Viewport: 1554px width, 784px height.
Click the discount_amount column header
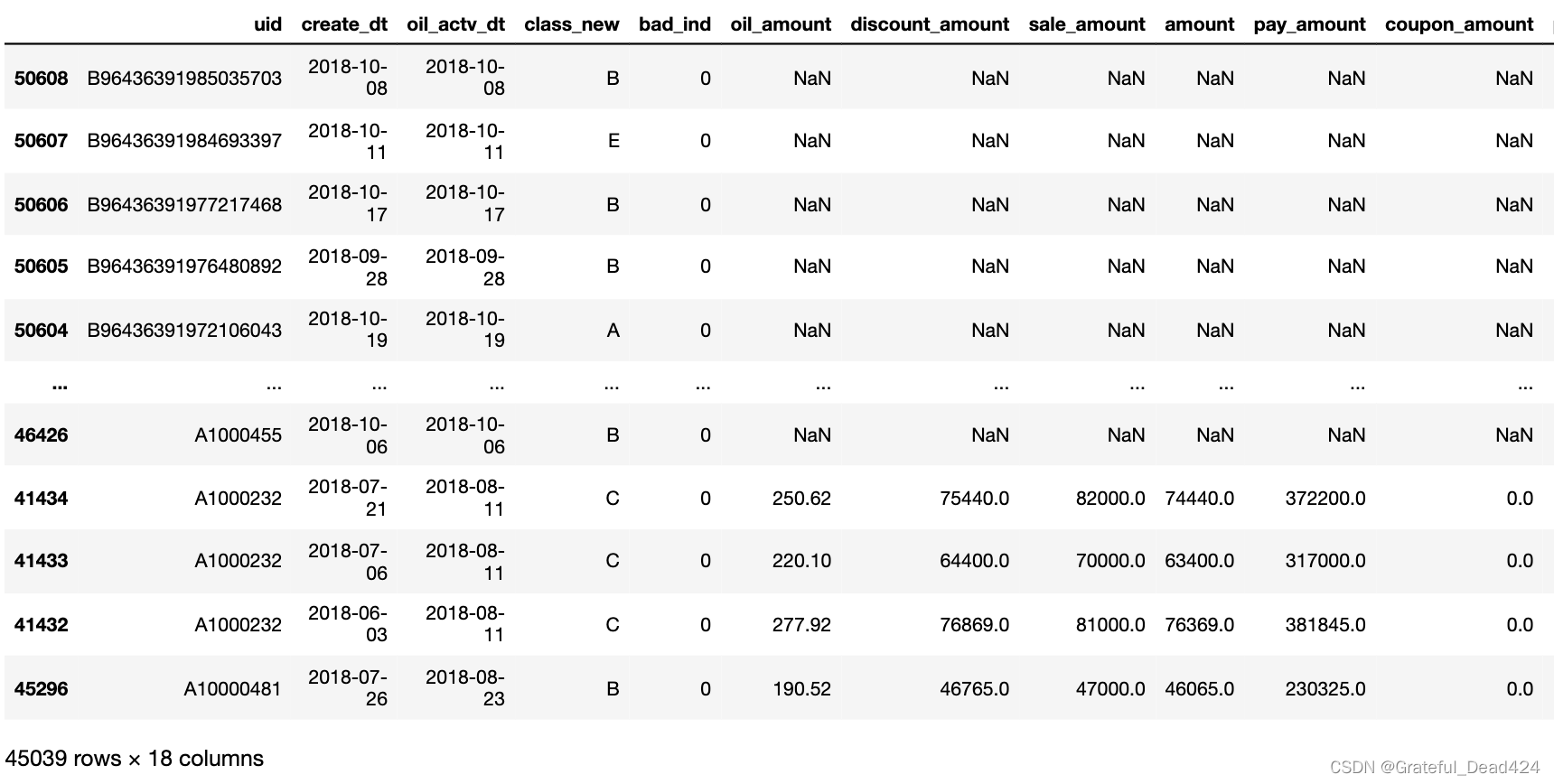(930, 24)
